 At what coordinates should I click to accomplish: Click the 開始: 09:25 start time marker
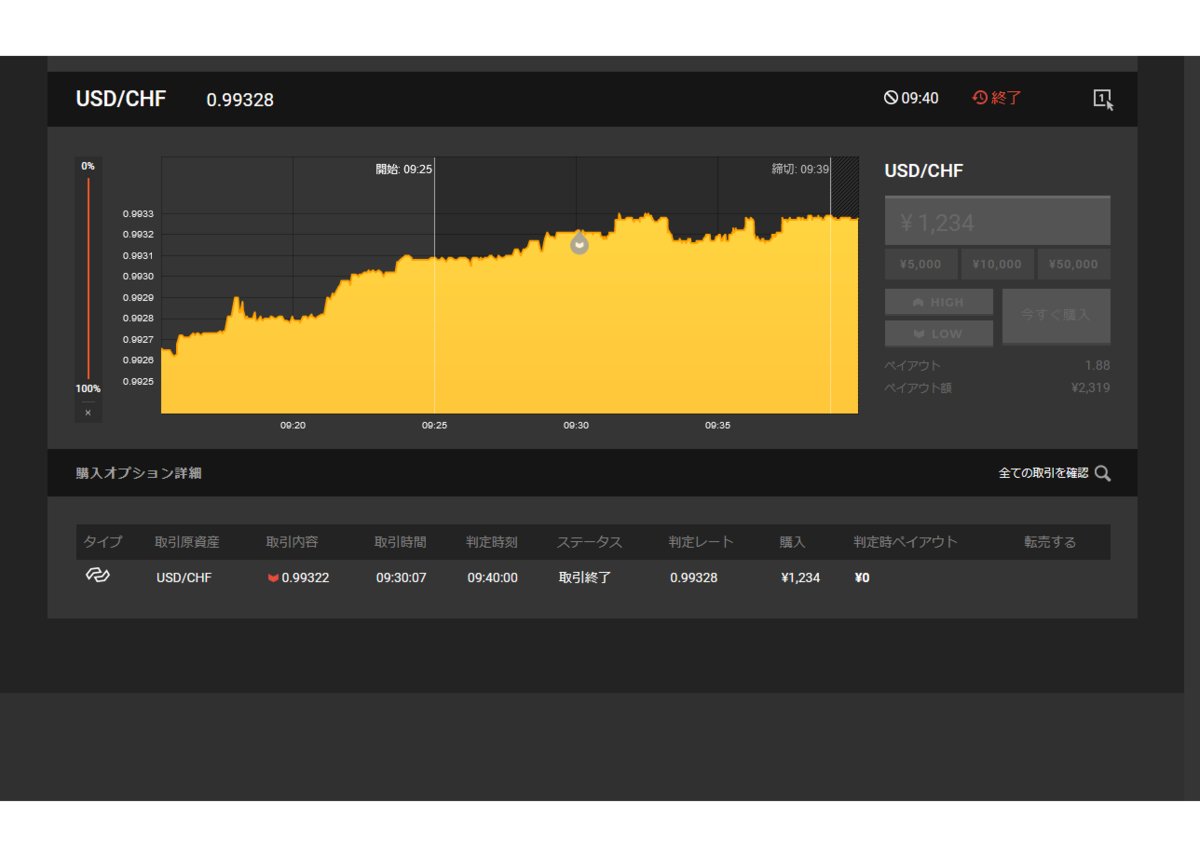coord(404,170)
